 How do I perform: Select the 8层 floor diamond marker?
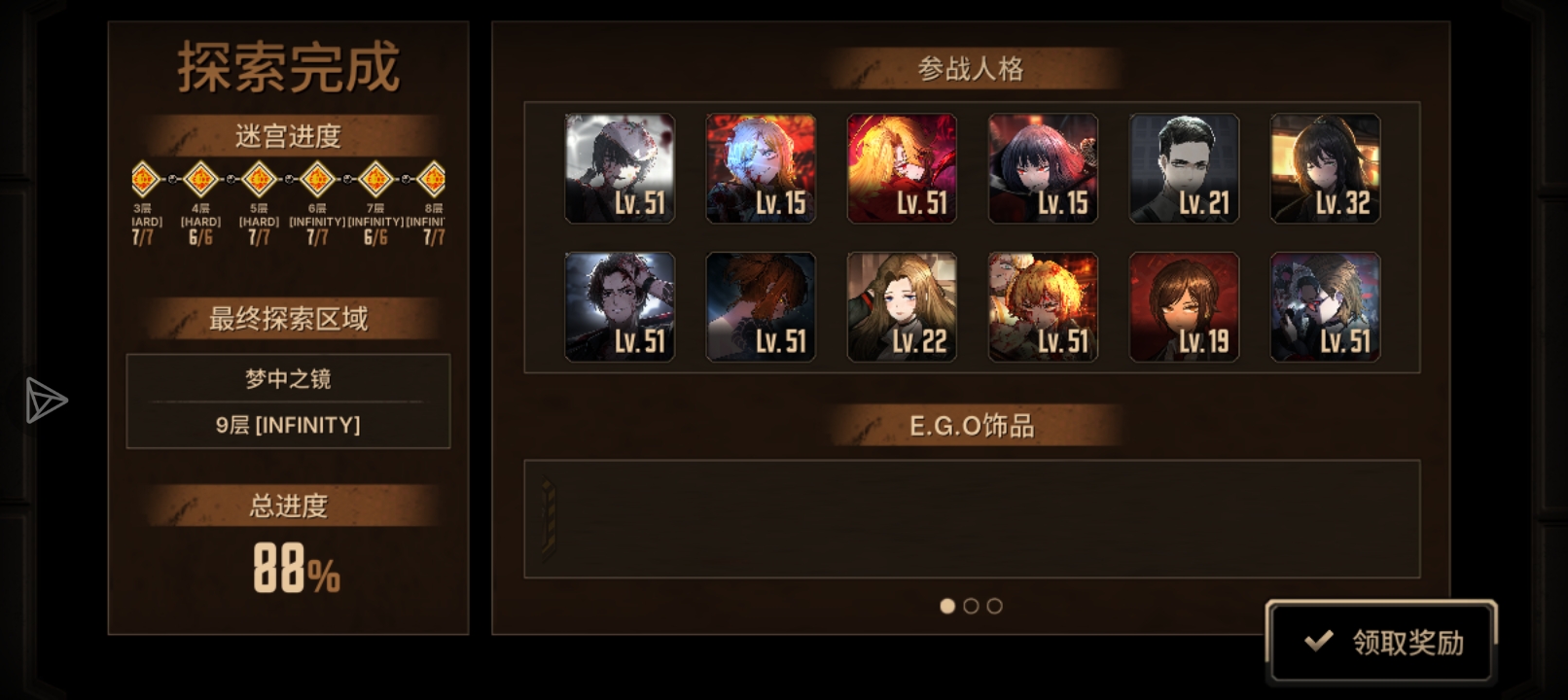432,179
